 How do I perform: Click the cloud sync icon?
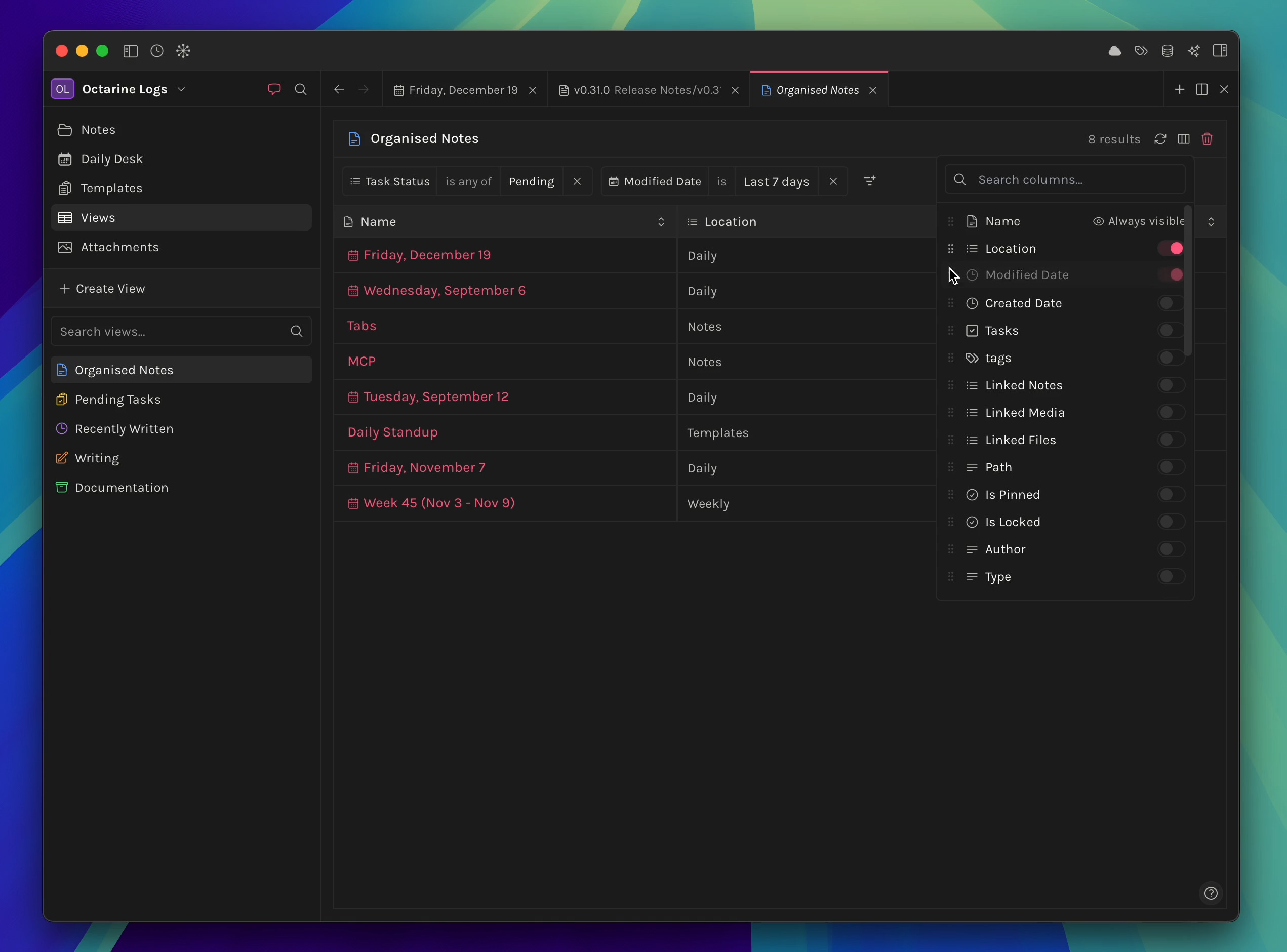coord(1114,51)
